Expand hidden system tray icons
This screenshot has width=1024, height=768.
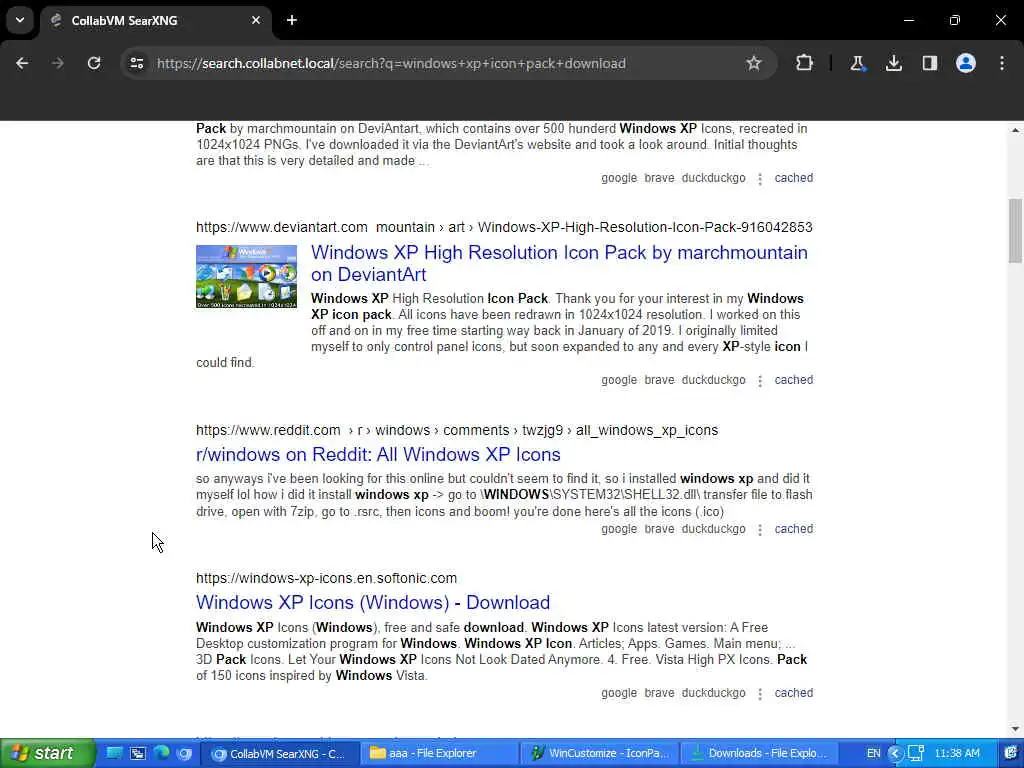[x=895, y=754]
